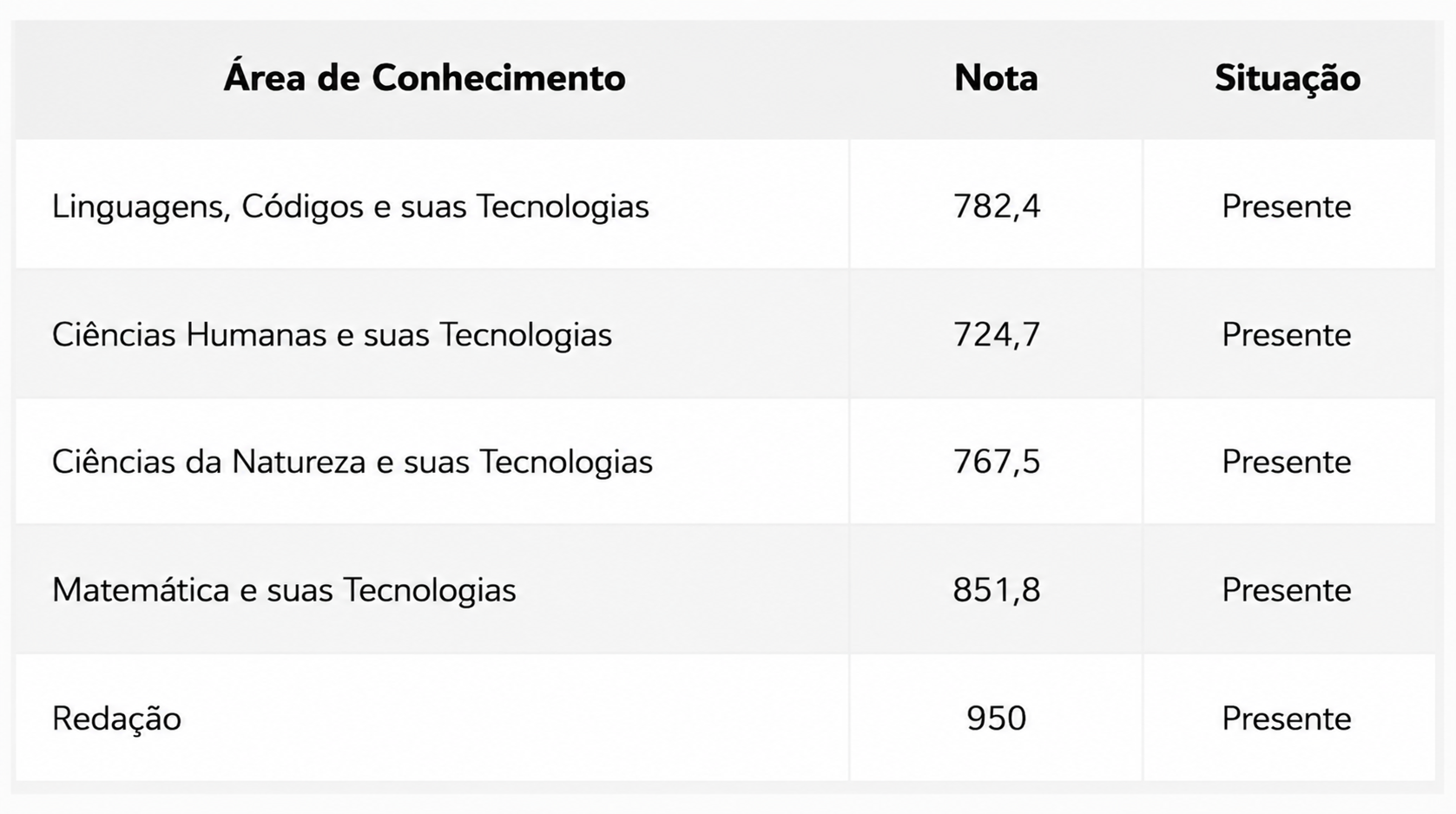1456x814 pixels.
Task: Click Presente status for Linguagens row
Action: [1287, 207]
